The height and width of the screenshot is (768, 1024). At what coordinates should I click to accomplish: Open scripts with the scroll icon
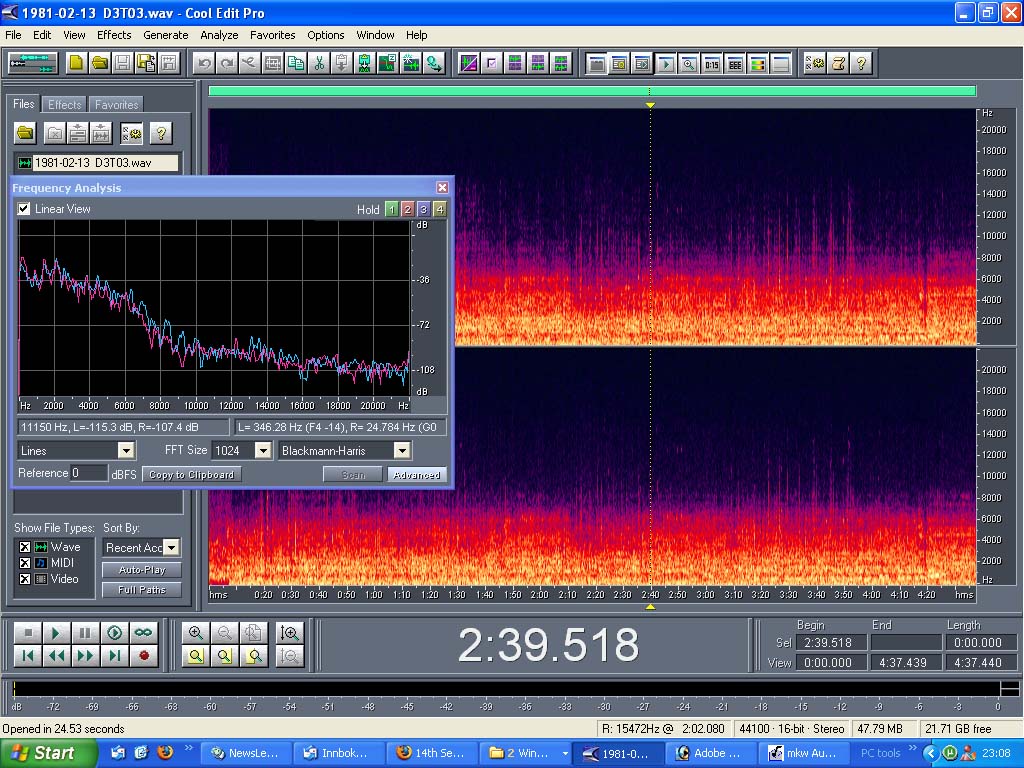(x=839, y=63)
